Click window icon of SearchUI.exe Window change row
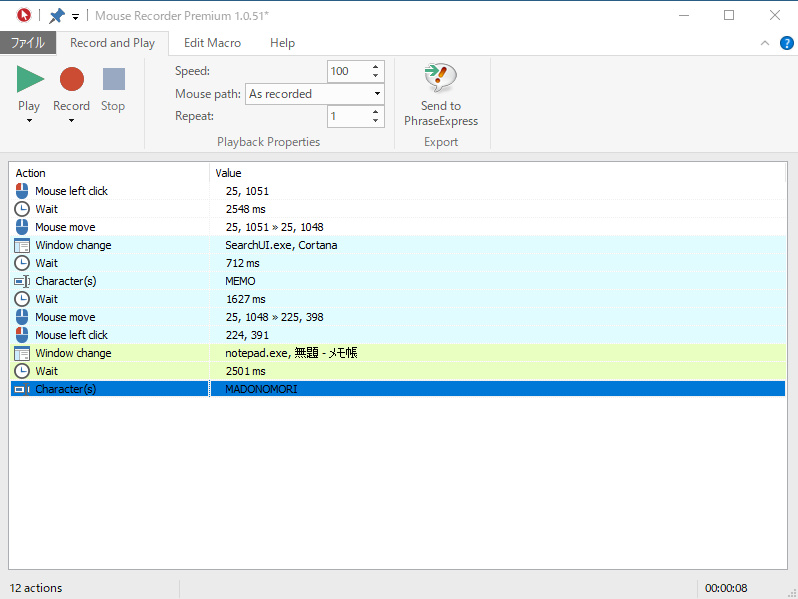The image size is (798, 599). tap(22, 245)
